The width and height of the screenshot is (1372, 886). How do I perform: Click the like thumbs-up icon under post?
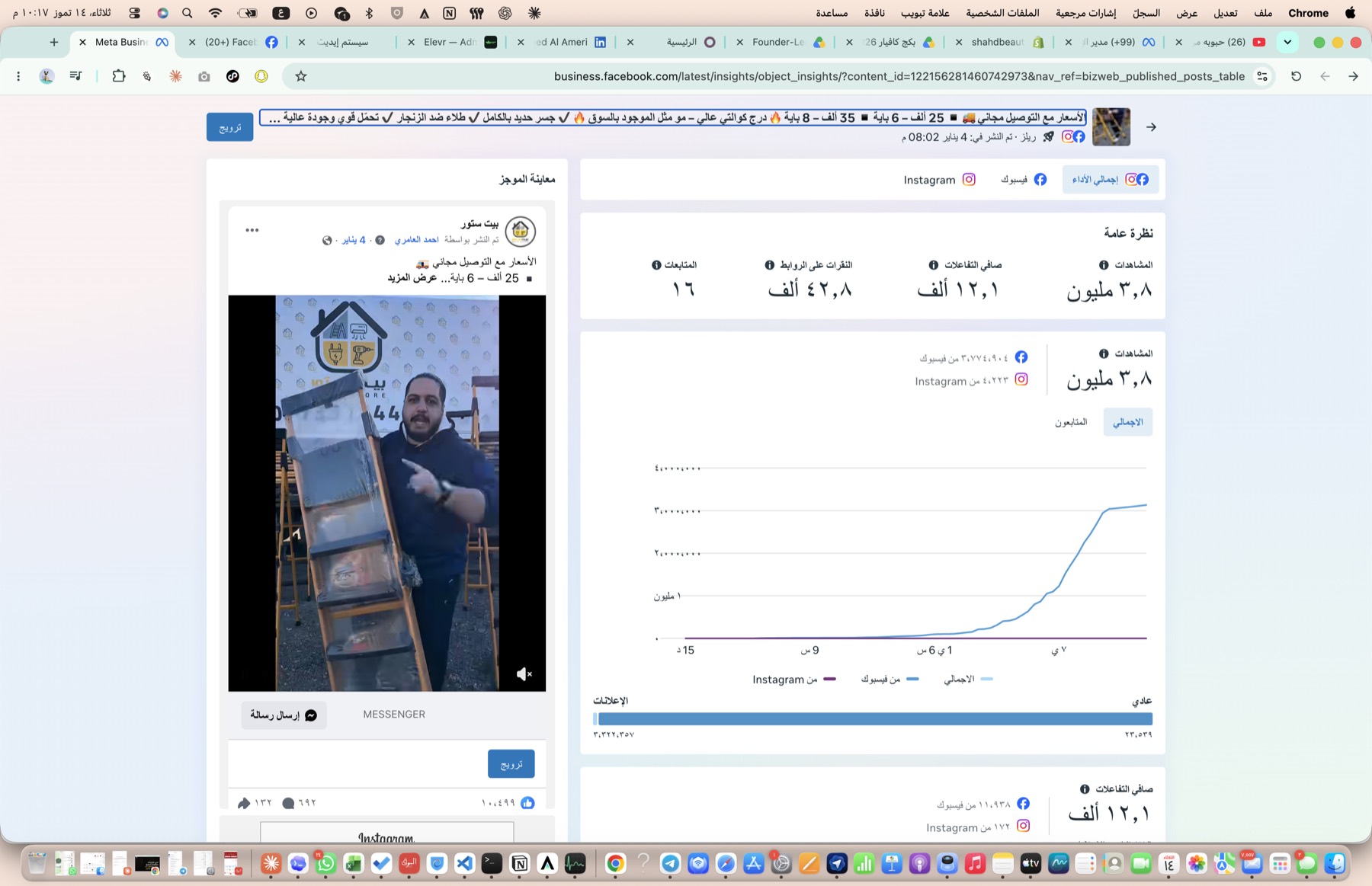tap(527, 803)
